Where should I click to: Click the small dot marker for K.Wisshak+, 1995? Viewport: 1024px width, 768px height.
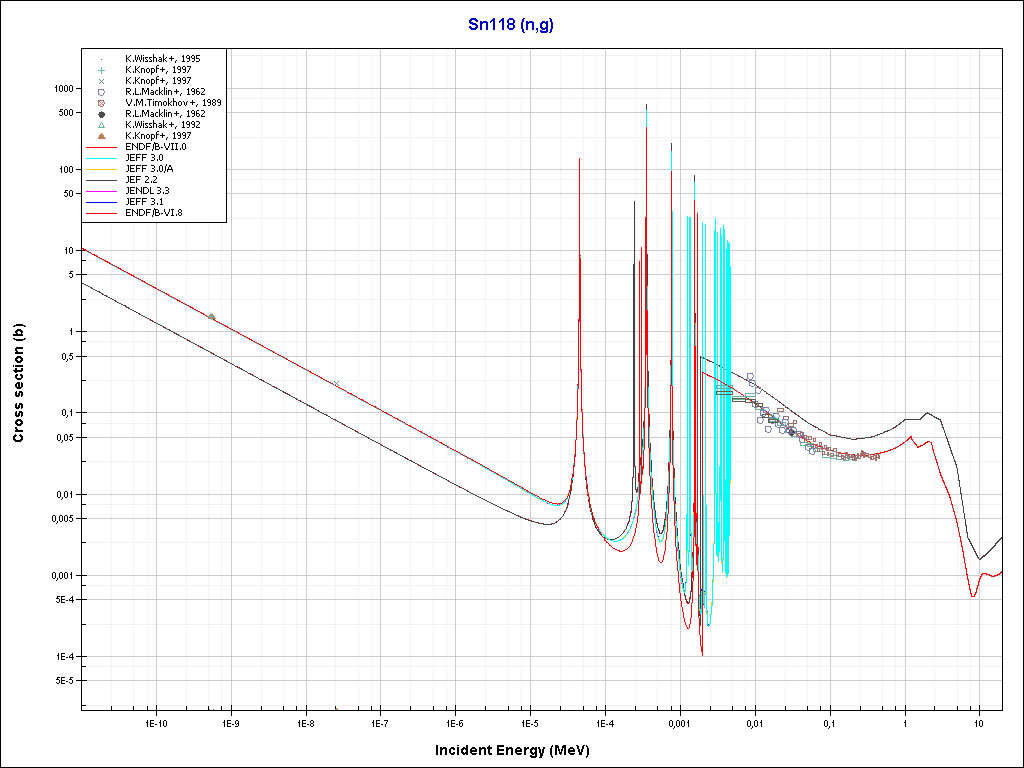(102, 59)
